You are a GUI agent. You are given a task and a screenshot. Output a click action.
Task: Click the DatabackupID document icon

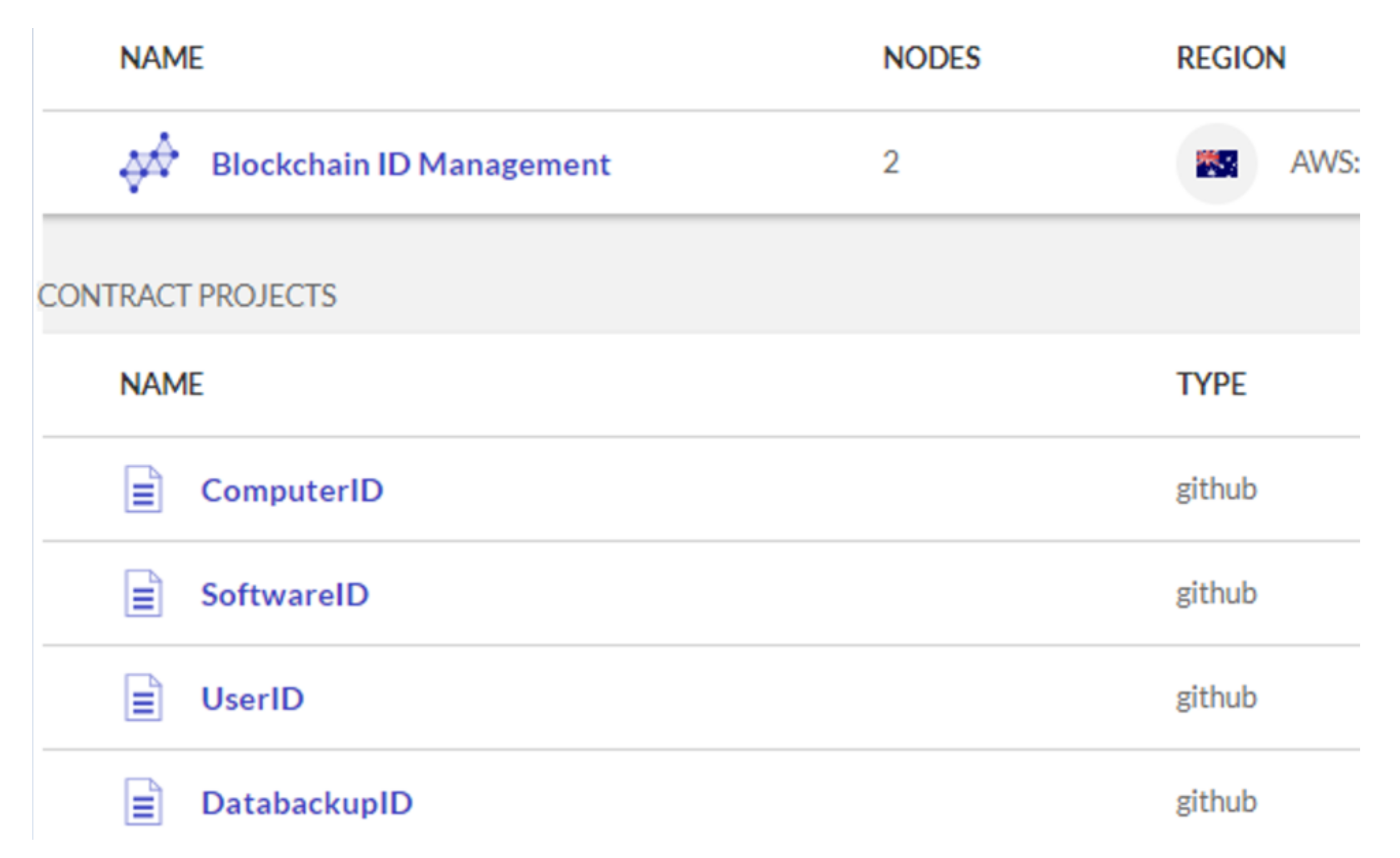[143, 802]
